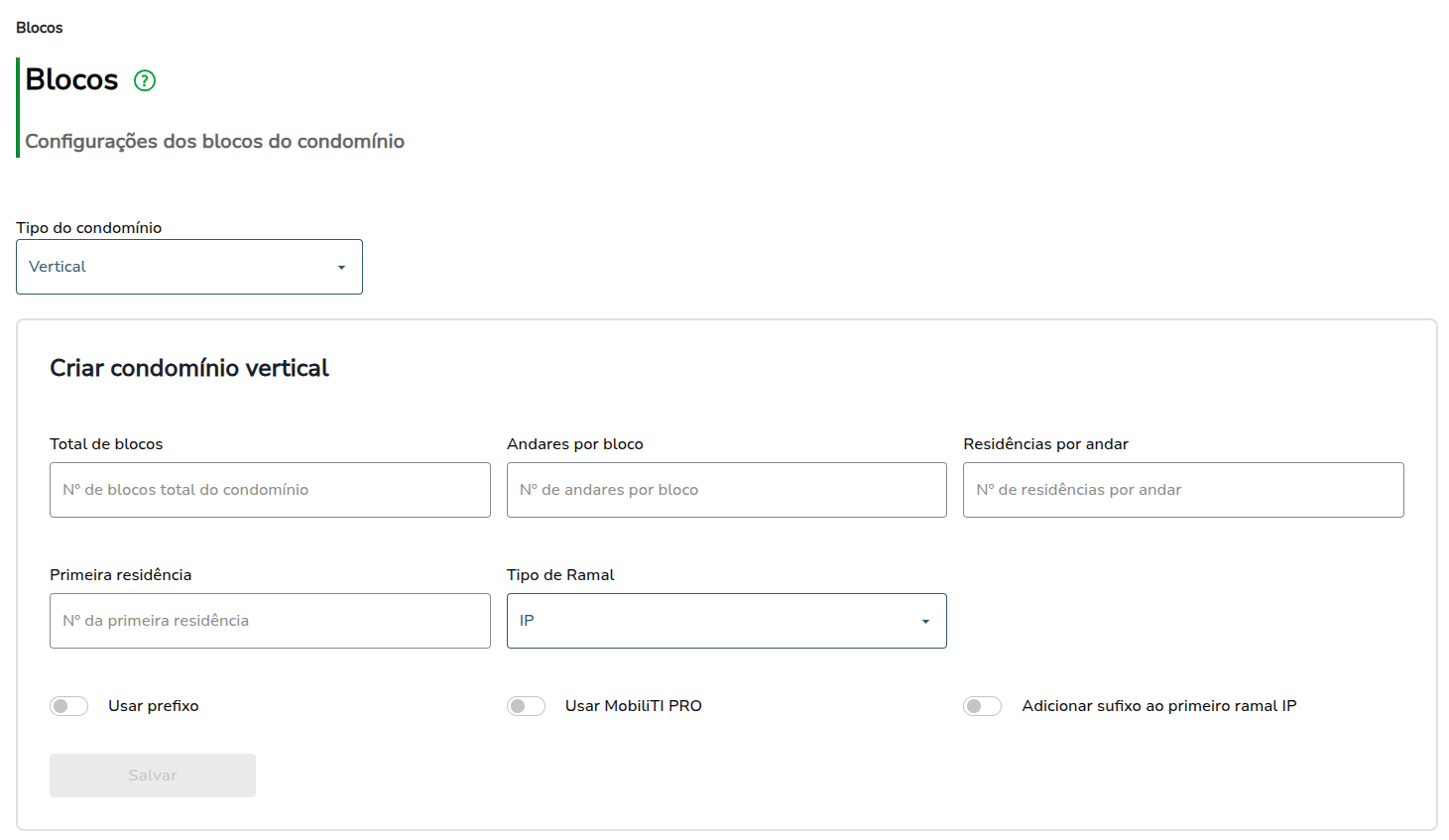The width and height of the screenshot is (1449, 840).
Task: Click into the Primeira residência field
Action: 270,621
